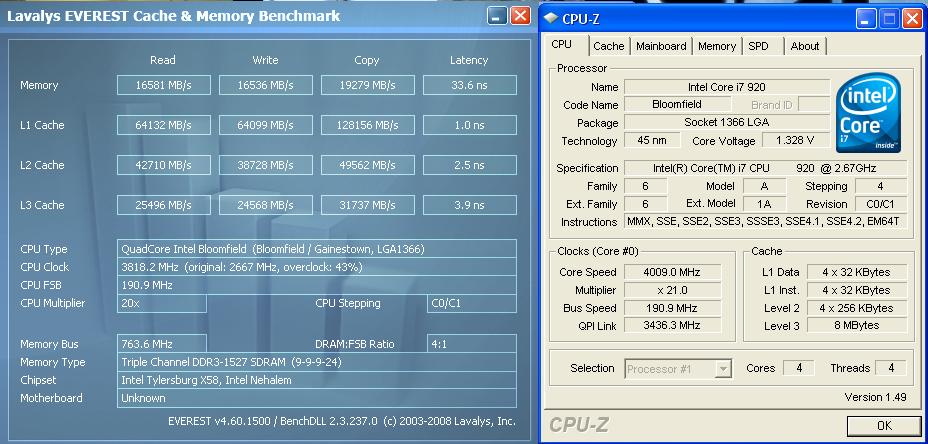Click the QPI Link 3436.3 MHz field
Image resolution: width=928 pixels, height=444 pixels.
point(672,325)
